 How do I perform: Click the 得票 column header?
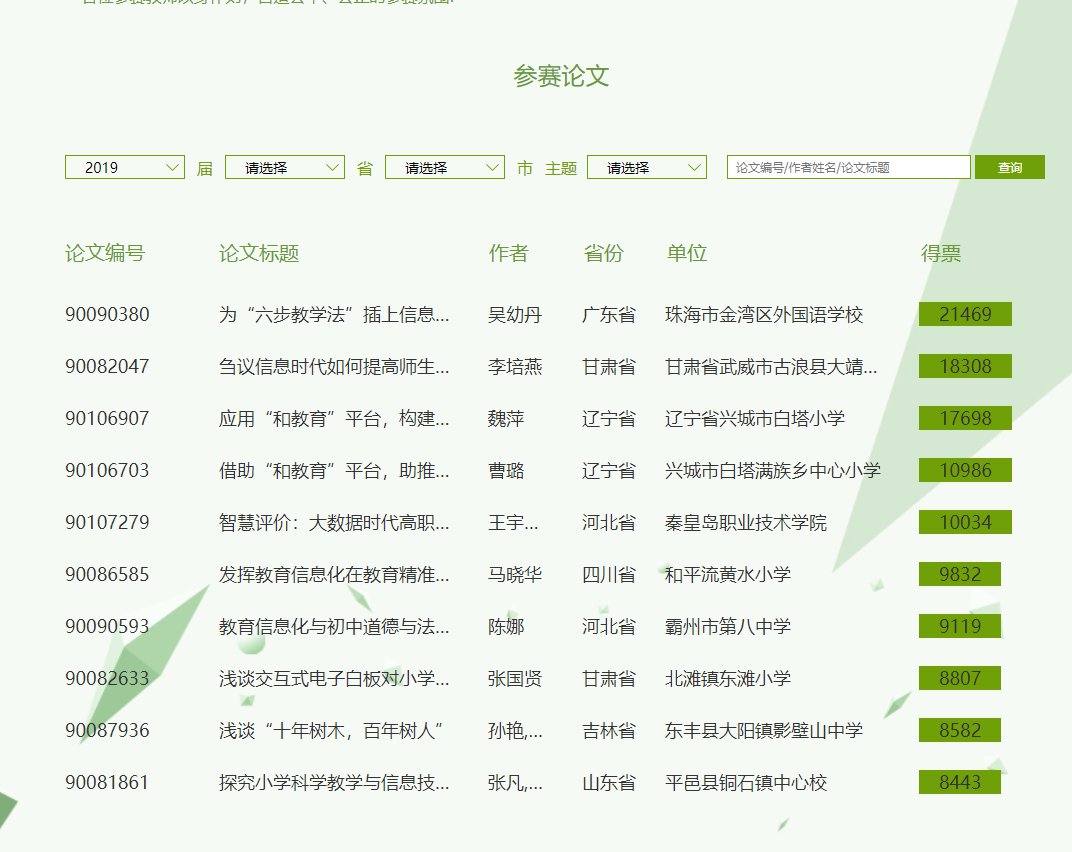940,254
